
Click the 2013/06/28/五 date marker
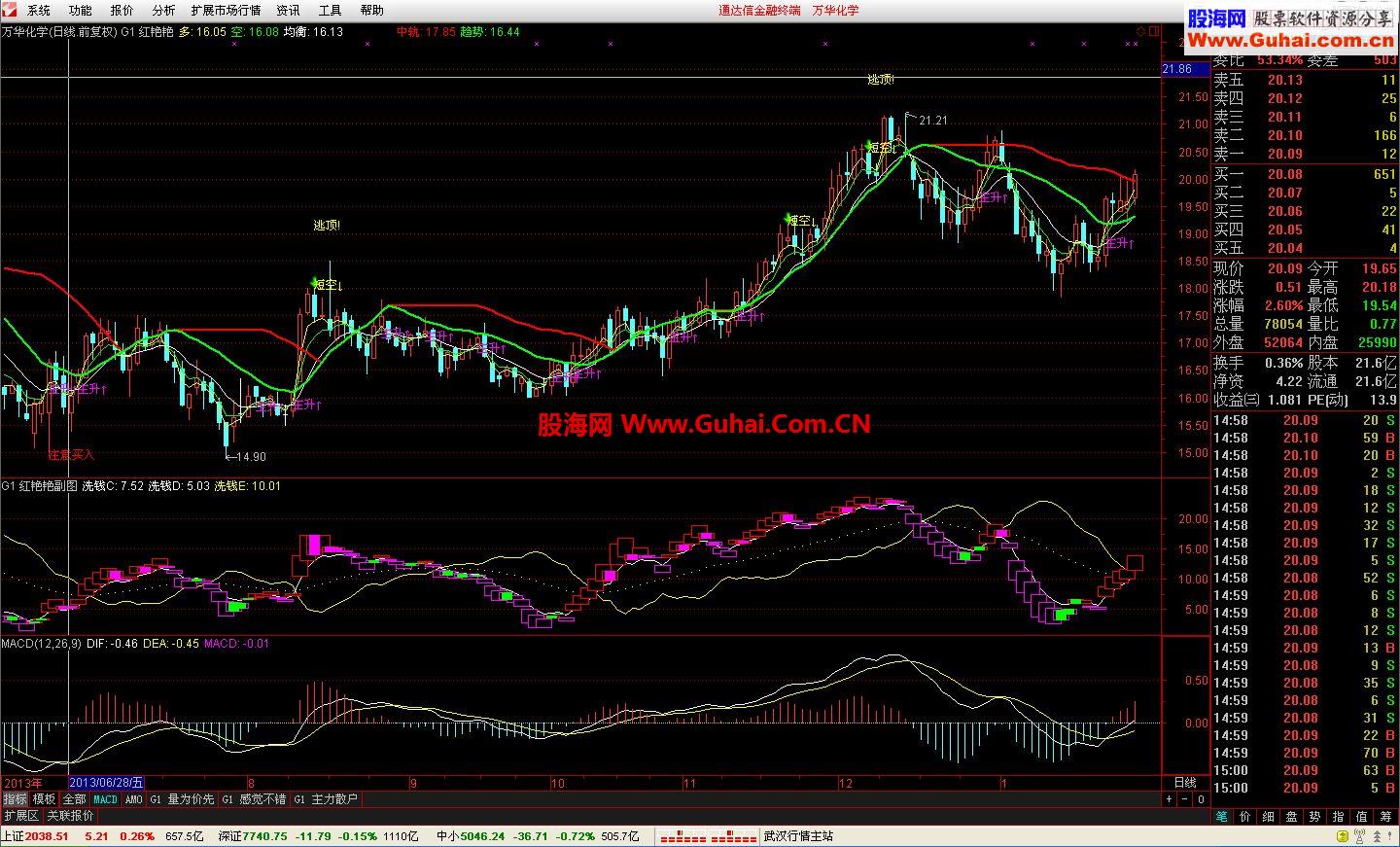(x=107, y=783)
